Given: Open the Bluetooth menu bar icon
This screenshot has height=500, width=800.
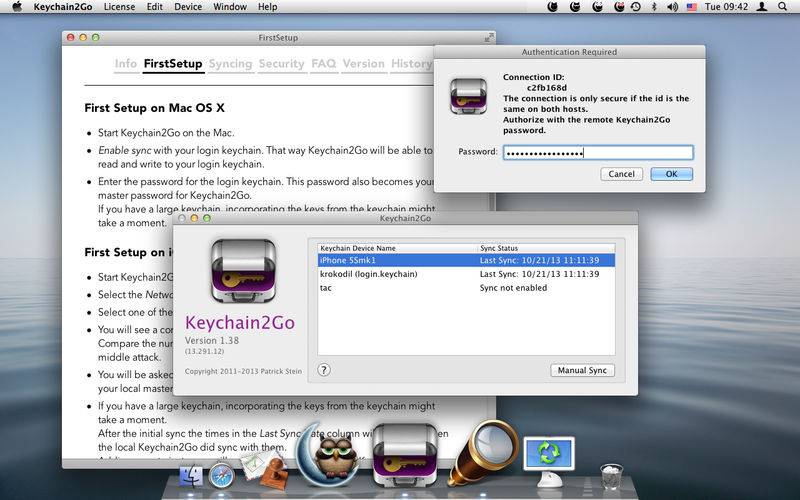Looking at the screenshot, I should coord(654,7).
